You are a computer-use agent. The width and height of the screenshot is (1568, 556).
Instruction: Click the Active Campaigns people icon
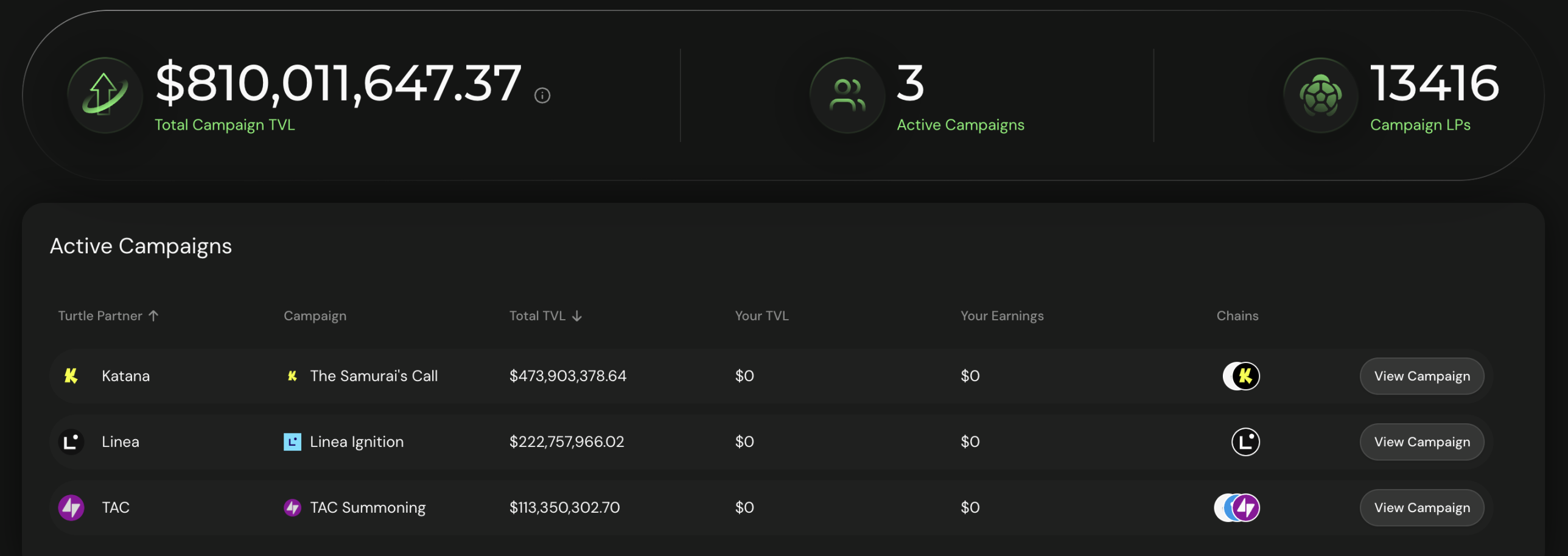[x=847, y=95]
